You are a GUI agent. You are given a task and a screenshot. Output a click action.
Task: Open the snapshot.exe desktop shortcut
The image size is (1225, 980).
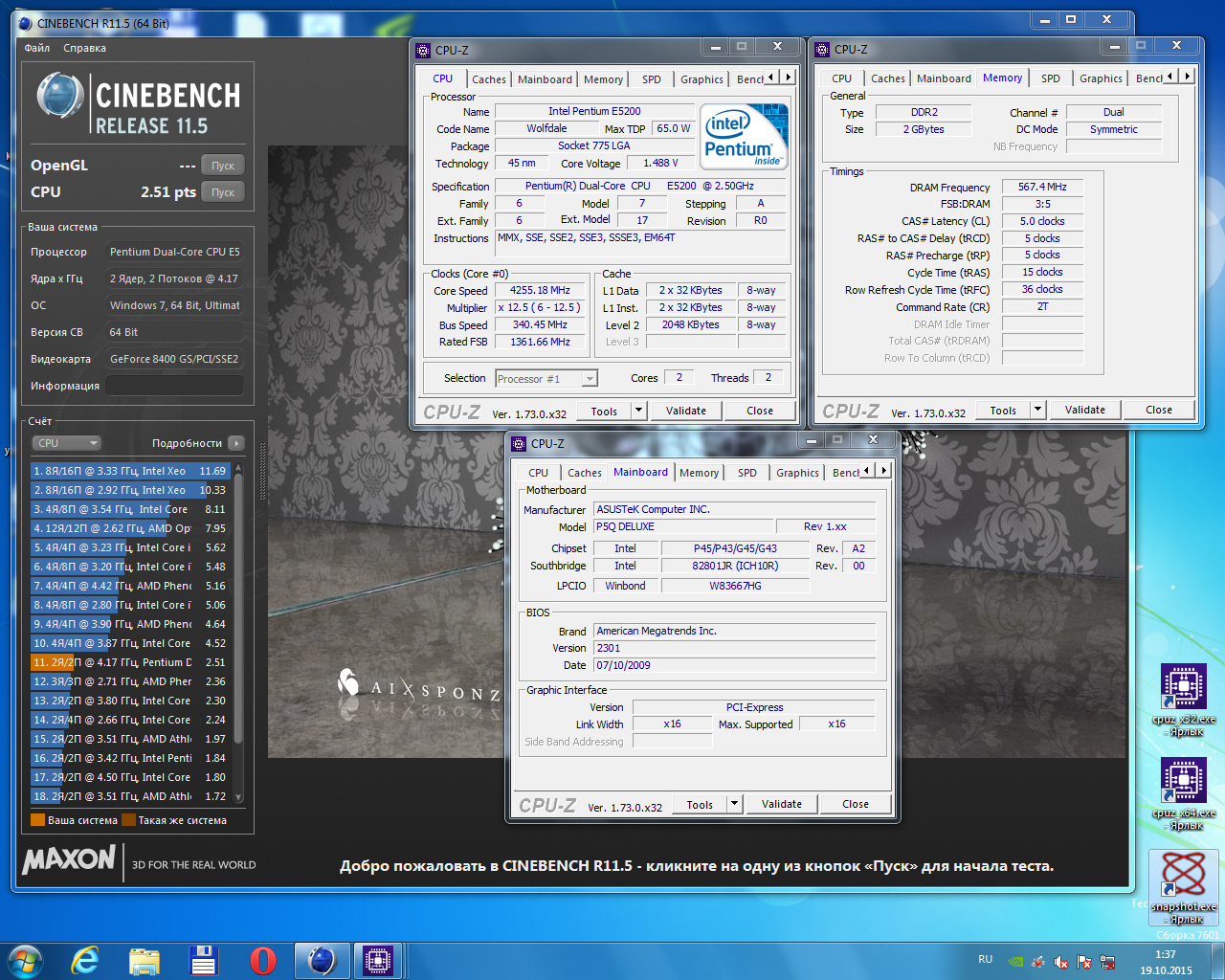(x=1184, y=886)
